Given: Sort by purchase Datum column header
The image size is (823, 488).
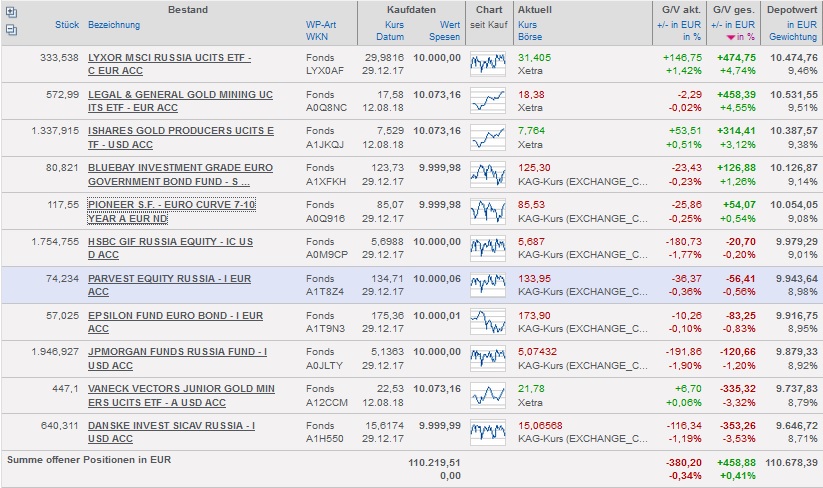Looking at the screenshot, I should coord(390,37).
